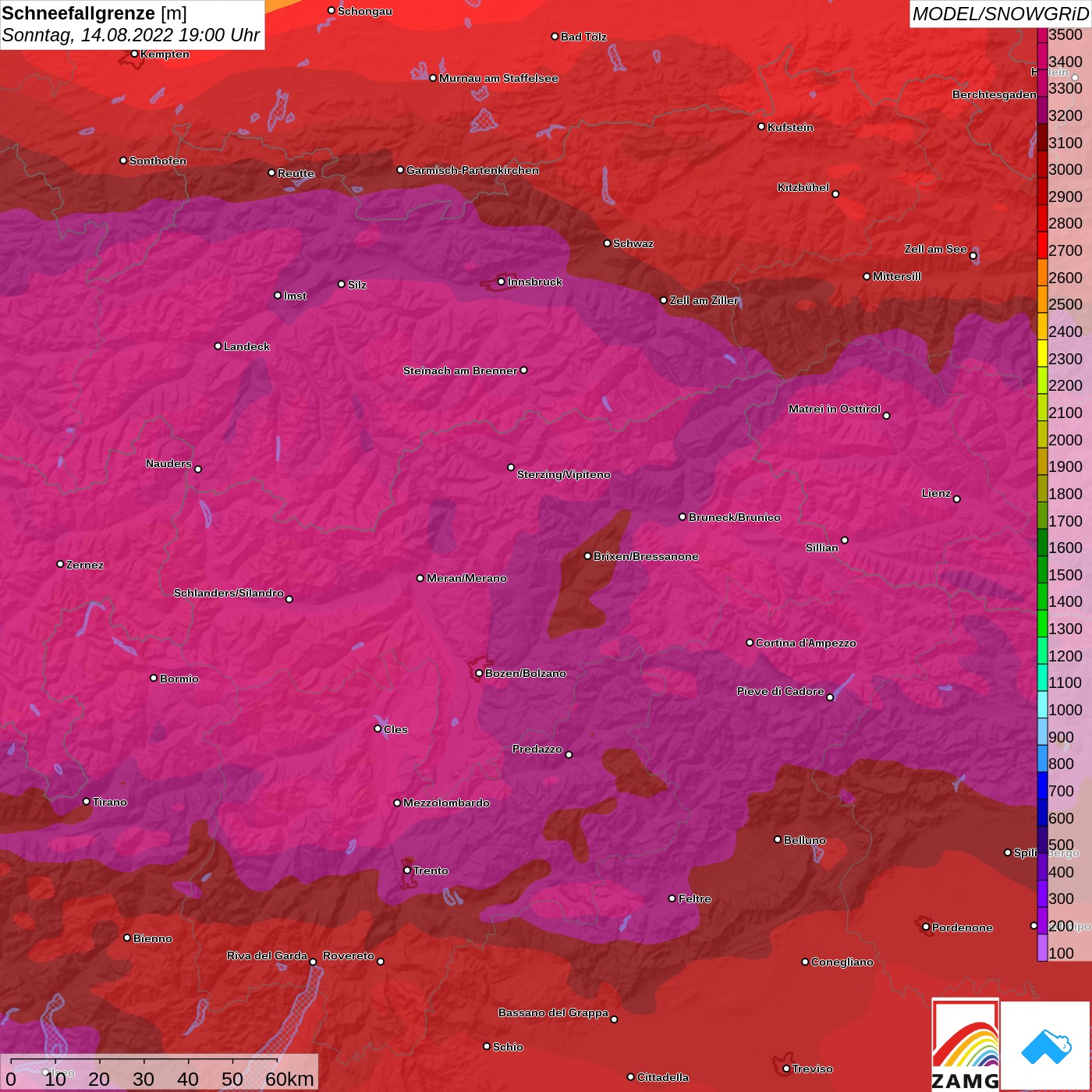Viewport: 1092px width, 1092px height.
Task: Click the Zell am Ziller label
Action: point(704,300)
